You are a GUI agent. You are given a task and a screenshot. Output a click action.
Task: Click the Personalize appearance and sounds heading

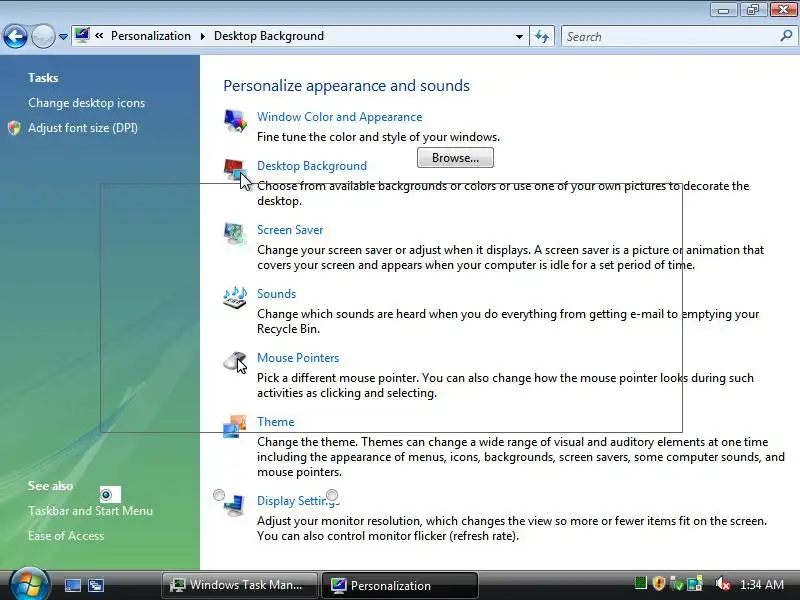tap(346, 85)
